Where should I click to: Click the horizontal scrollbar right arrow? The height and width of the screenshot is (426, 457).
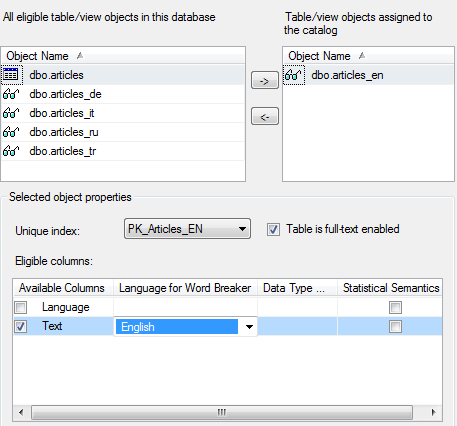coord(433,412)
